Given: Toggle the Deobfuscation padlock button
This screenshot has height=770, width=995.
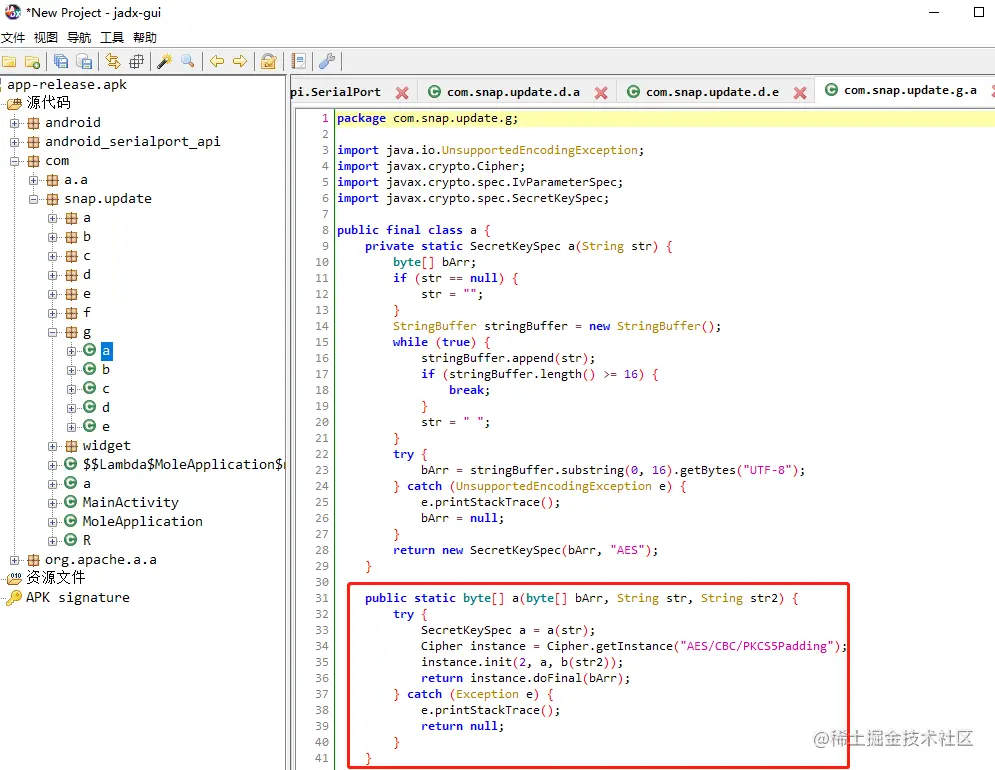Looking at the screenshot, I should (269, 61).
